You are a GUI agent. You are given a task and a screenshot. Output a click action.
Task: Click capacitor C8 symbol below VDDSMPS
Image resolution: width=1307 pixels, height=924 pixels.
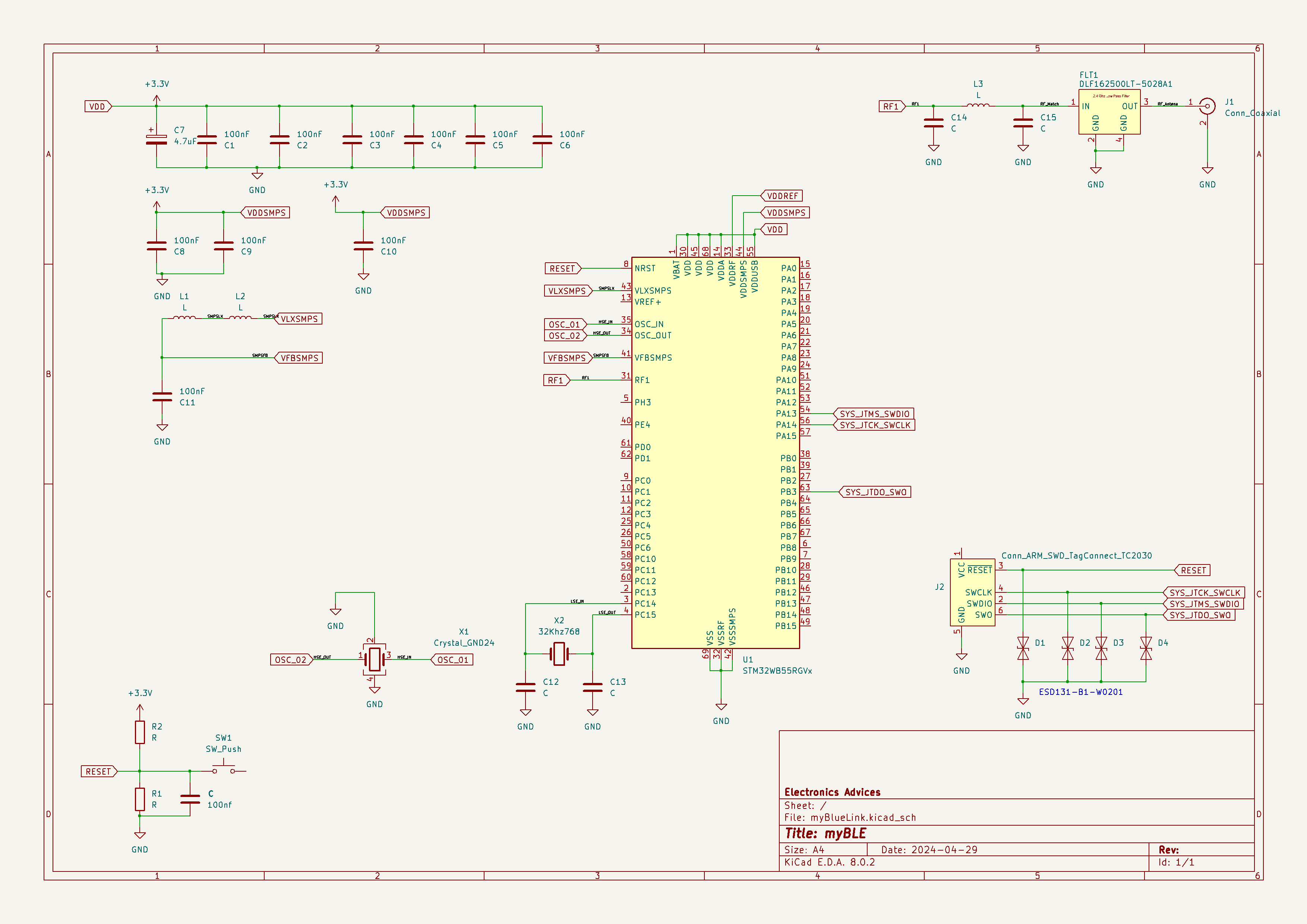tap(157, 246)
